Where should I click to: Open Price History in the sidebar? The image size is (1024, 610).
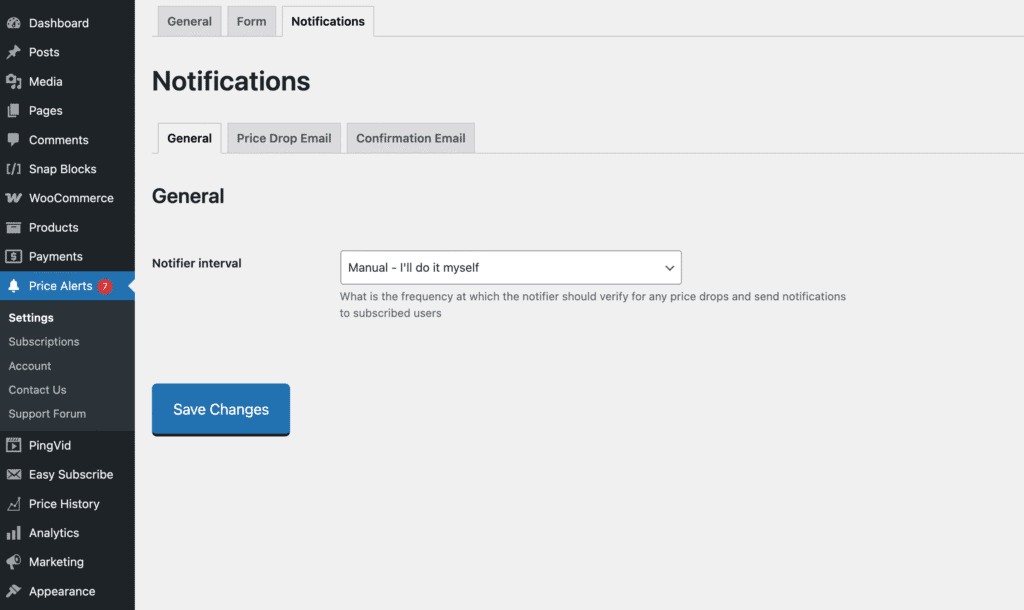[x=64, y=504]
